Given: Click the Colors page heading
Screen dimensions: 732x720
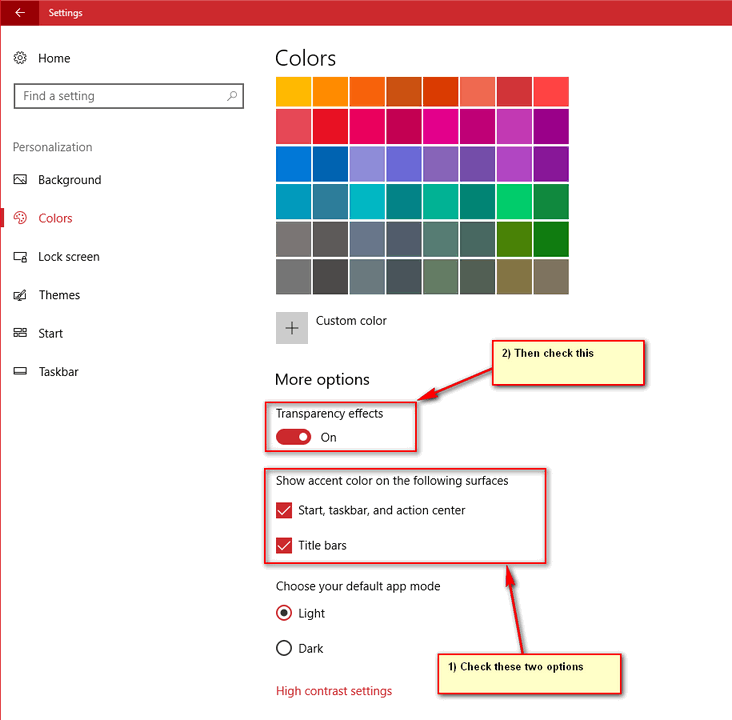Looking at the screenshot, I should point(305,58).
